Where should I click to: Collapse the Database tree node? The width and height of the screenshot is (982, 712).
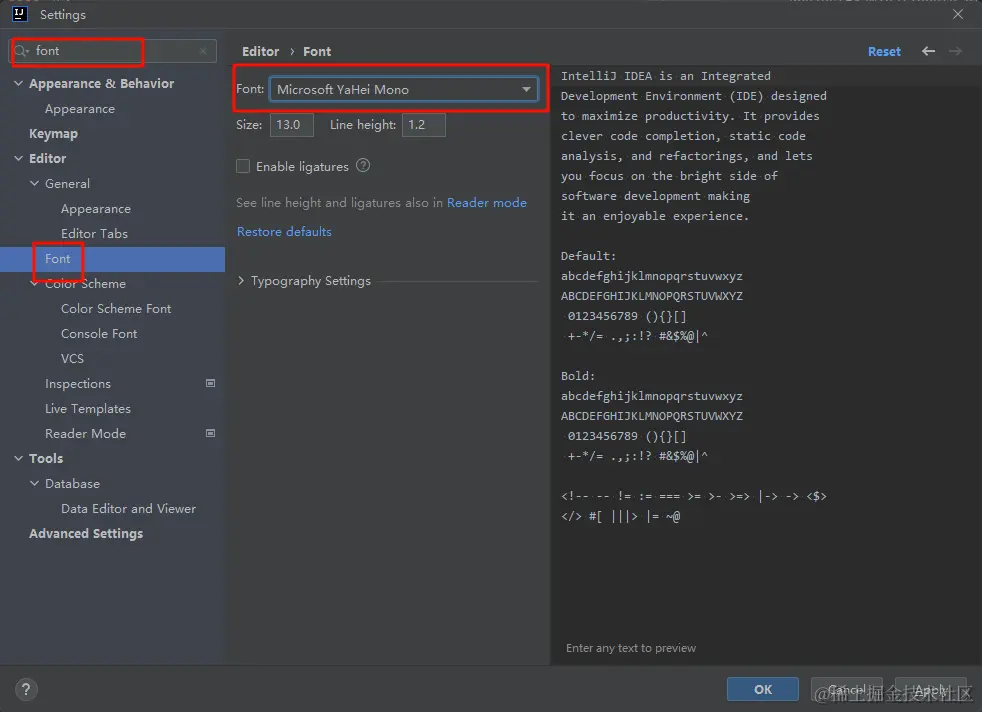point(34,483)
